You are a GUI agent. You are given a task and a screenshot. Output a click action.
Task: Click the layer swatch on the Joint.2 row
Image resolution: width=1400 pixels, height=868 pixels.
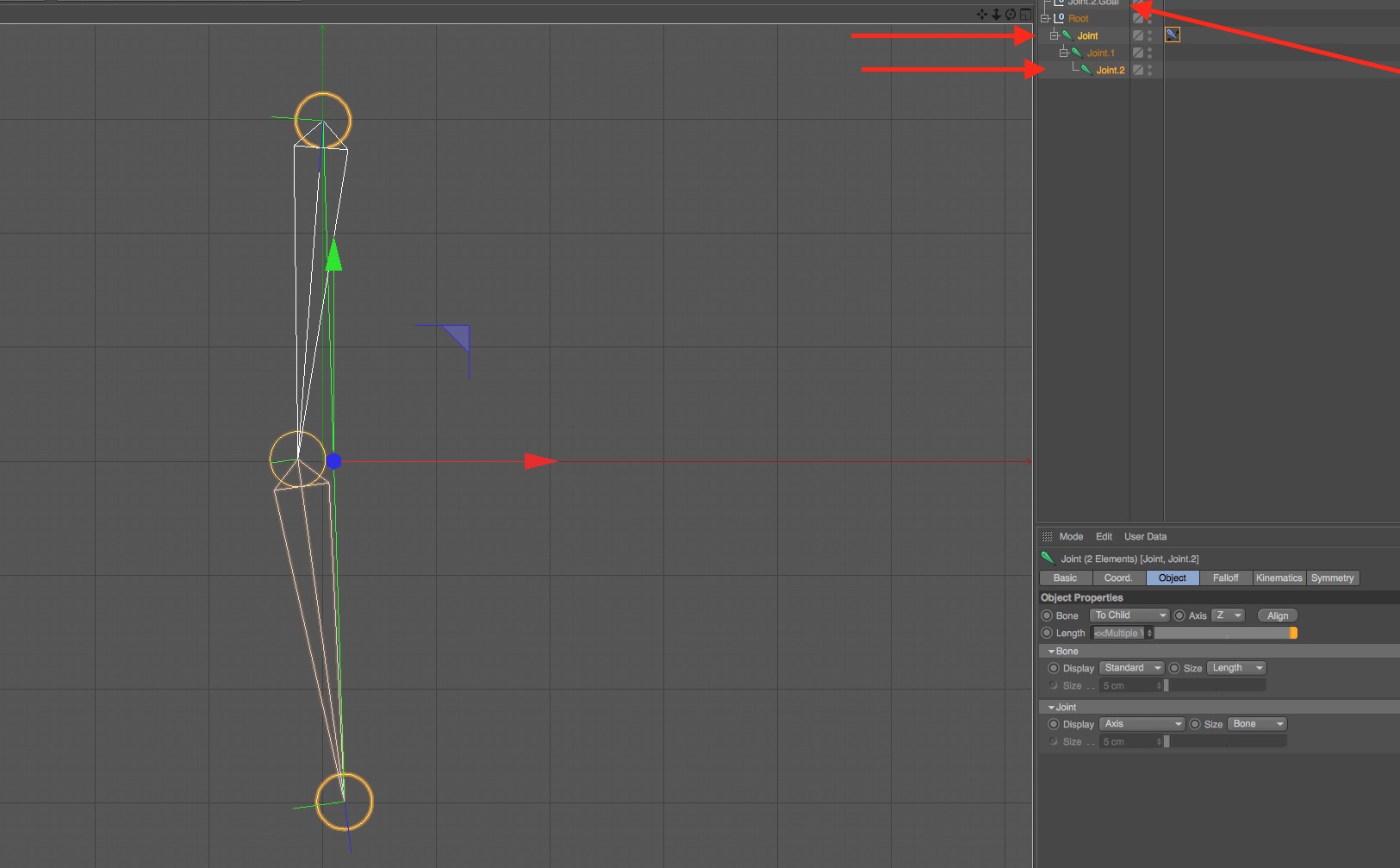click(1138, 70)
